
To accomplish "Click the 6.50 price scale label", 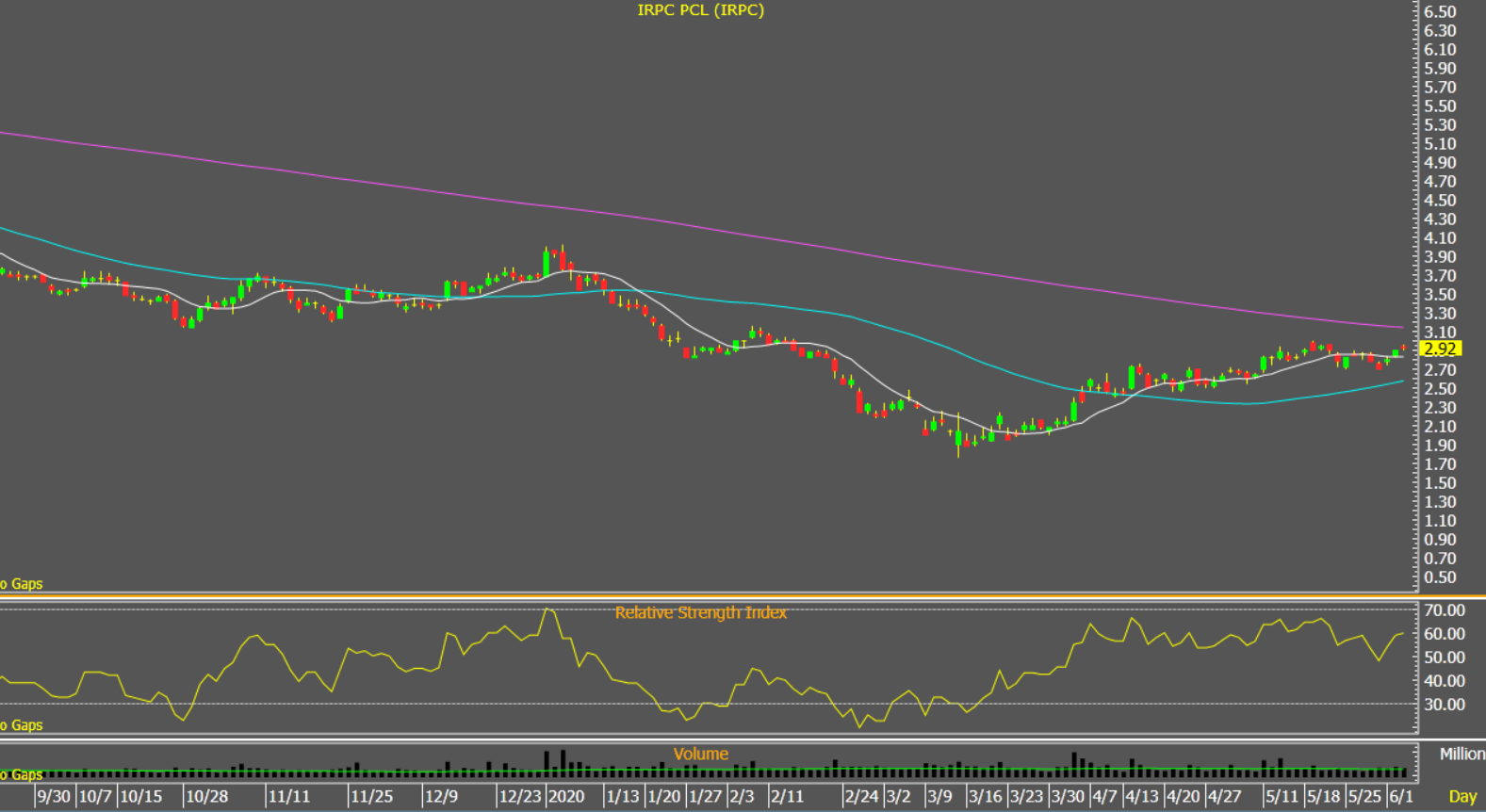I will tap(1440, 11).
